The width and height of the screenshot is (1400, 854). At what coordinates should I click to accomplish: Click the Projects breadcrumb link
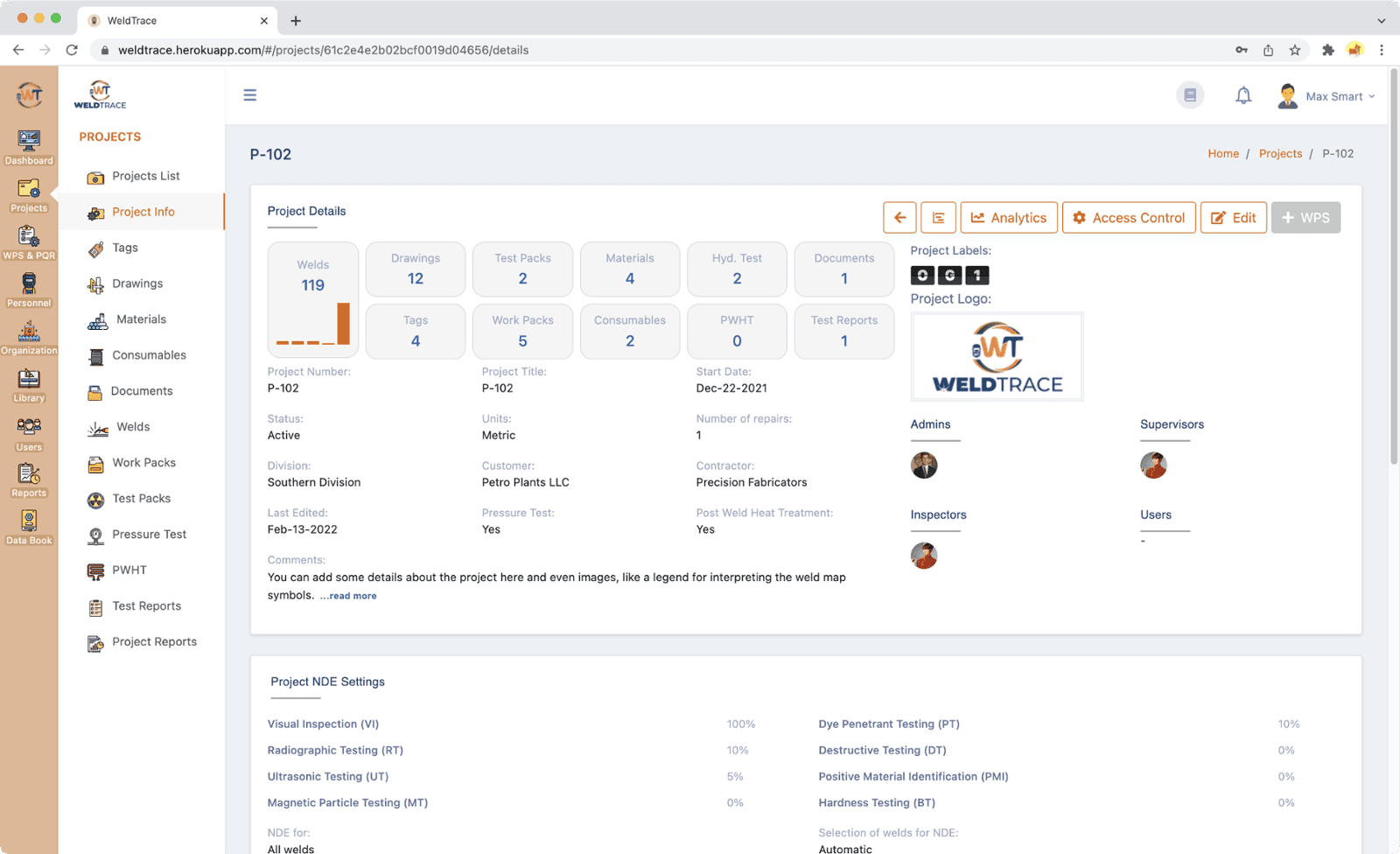(x=1279, y=153)
